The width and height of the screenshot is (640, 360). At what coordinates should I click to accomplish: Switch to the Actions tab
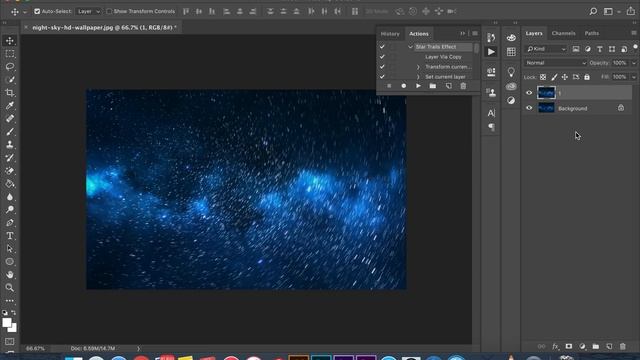click(419, 34)
